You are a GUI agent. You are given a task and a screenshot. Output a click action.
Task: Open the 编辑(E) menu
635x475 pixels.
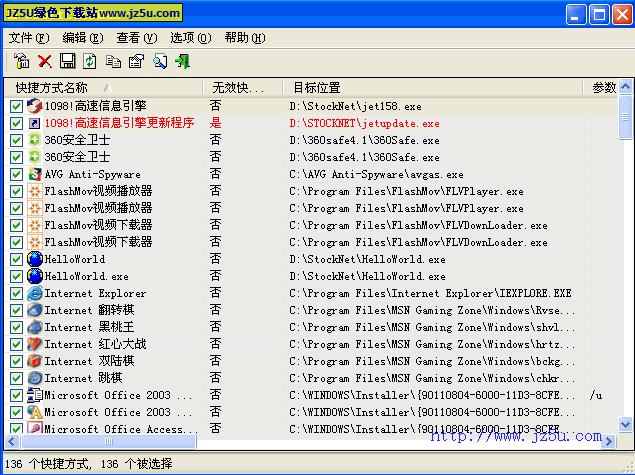coord(83,38)
